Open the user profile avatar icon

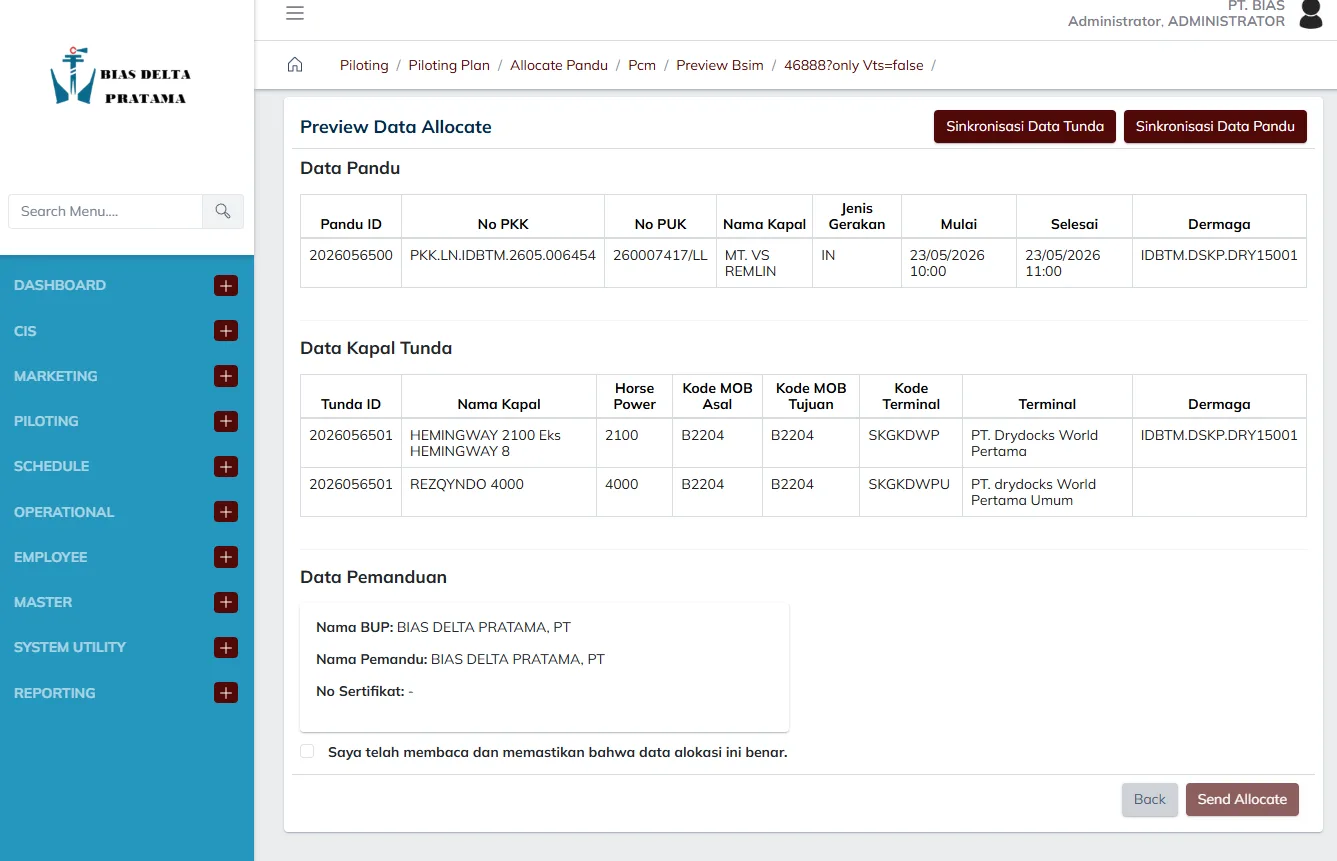(x=1311, y=14)
